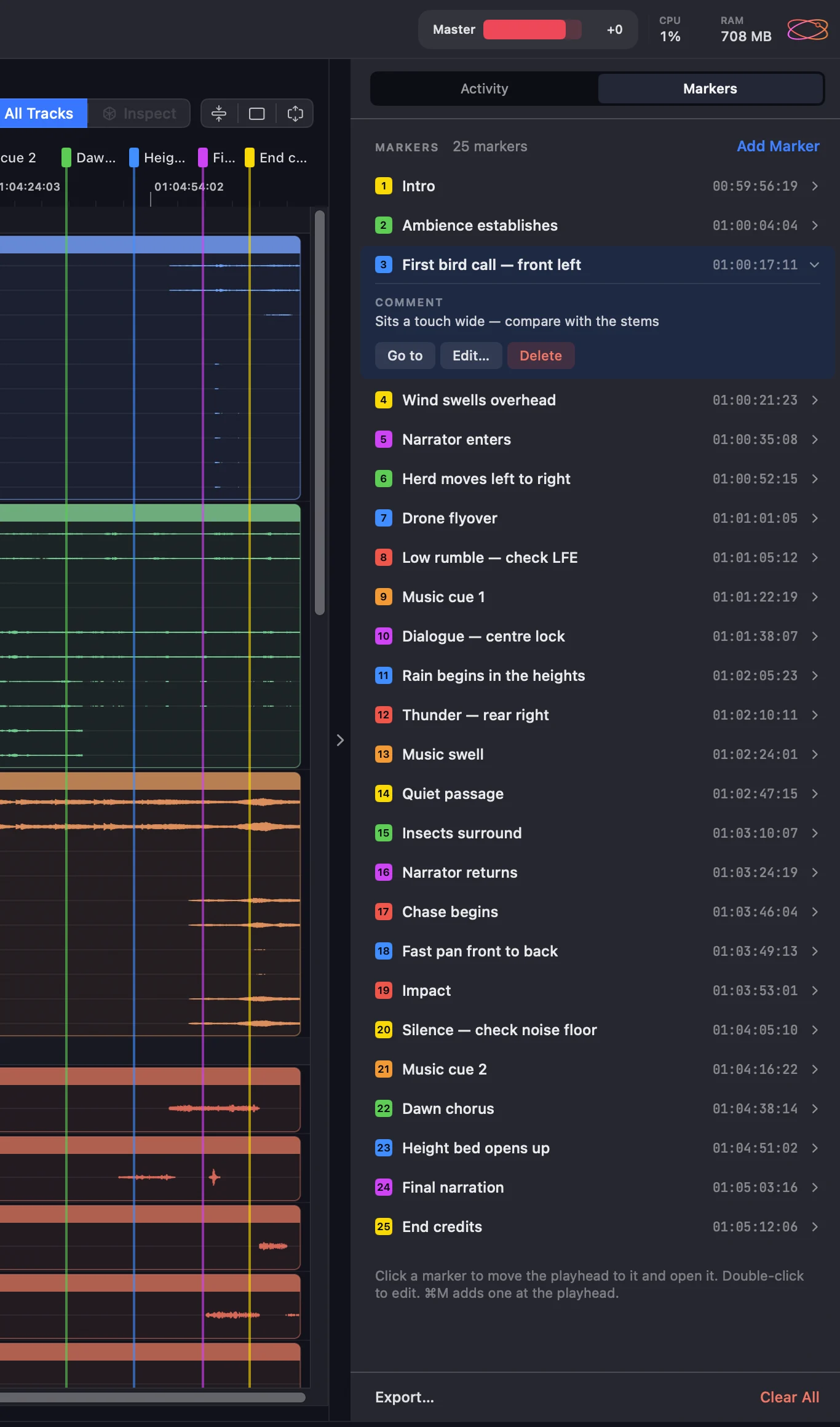Click Edit... for the selected marker
Screen dimensions: 840x1427
click(471, 356)
